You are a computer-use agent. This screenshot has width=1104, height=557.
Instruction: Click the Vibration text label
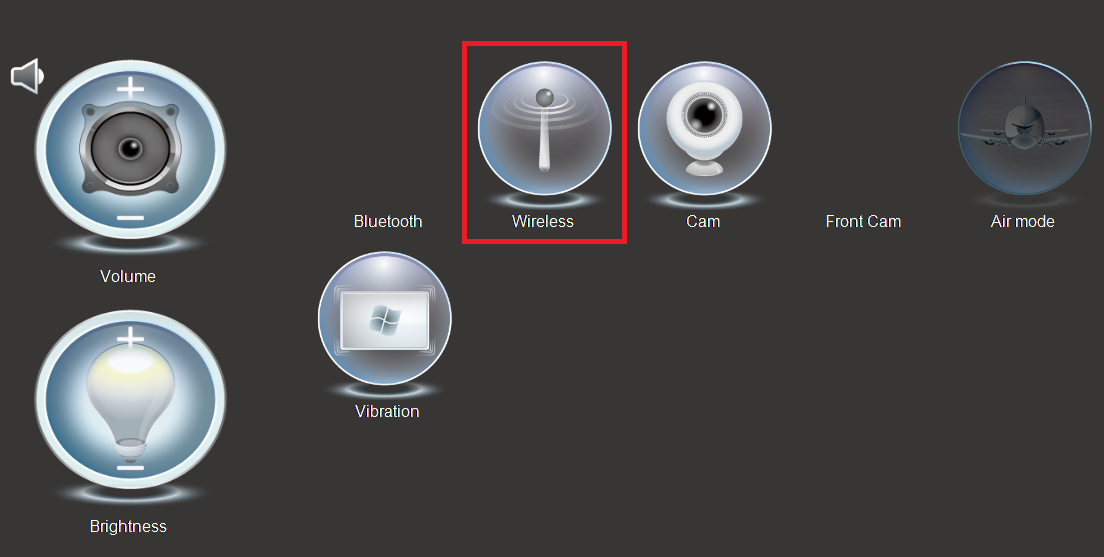[x=387, y=411]
